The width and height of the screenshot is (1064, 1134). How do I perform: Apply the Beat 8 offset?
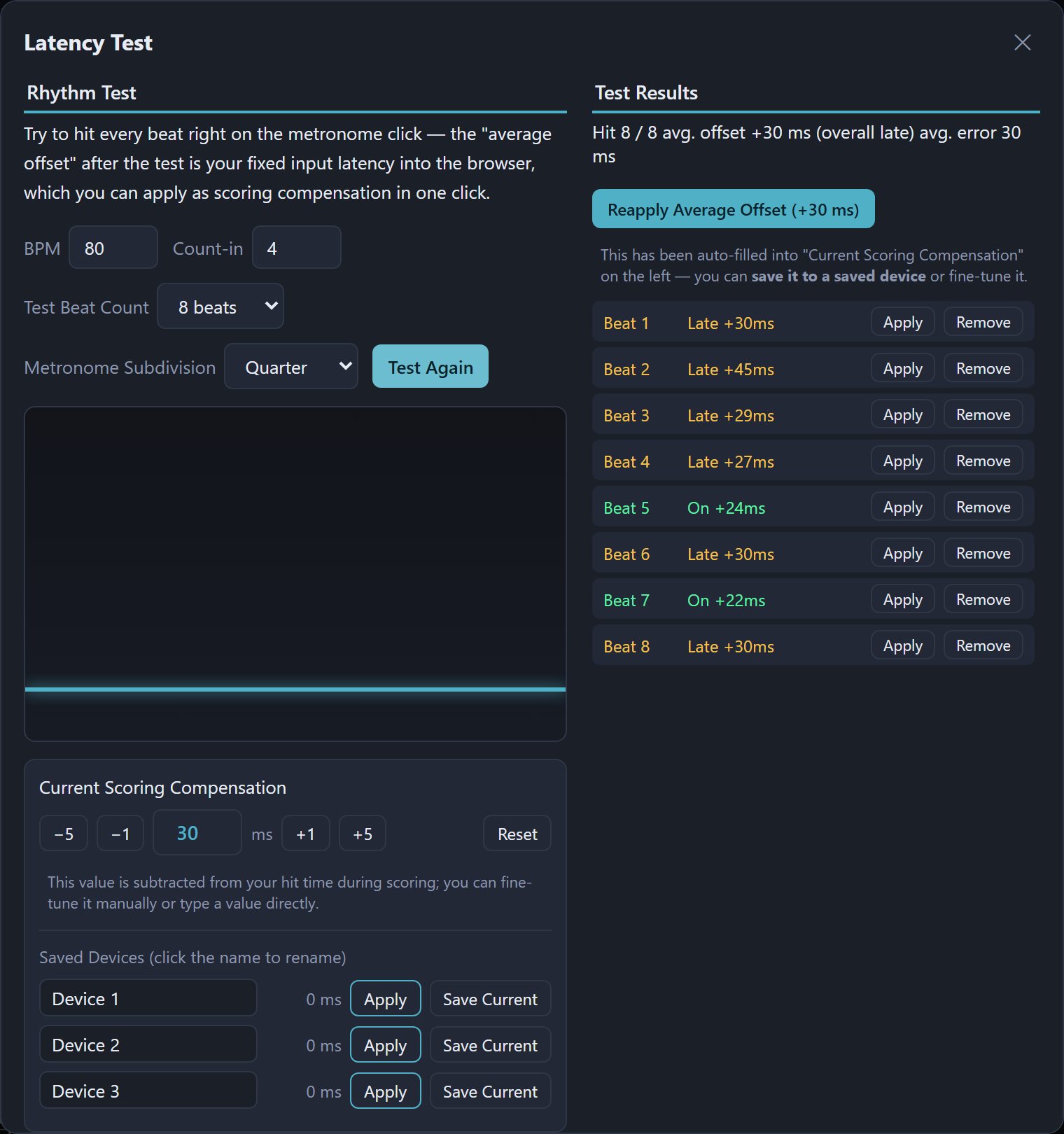(x=902, y=645)
